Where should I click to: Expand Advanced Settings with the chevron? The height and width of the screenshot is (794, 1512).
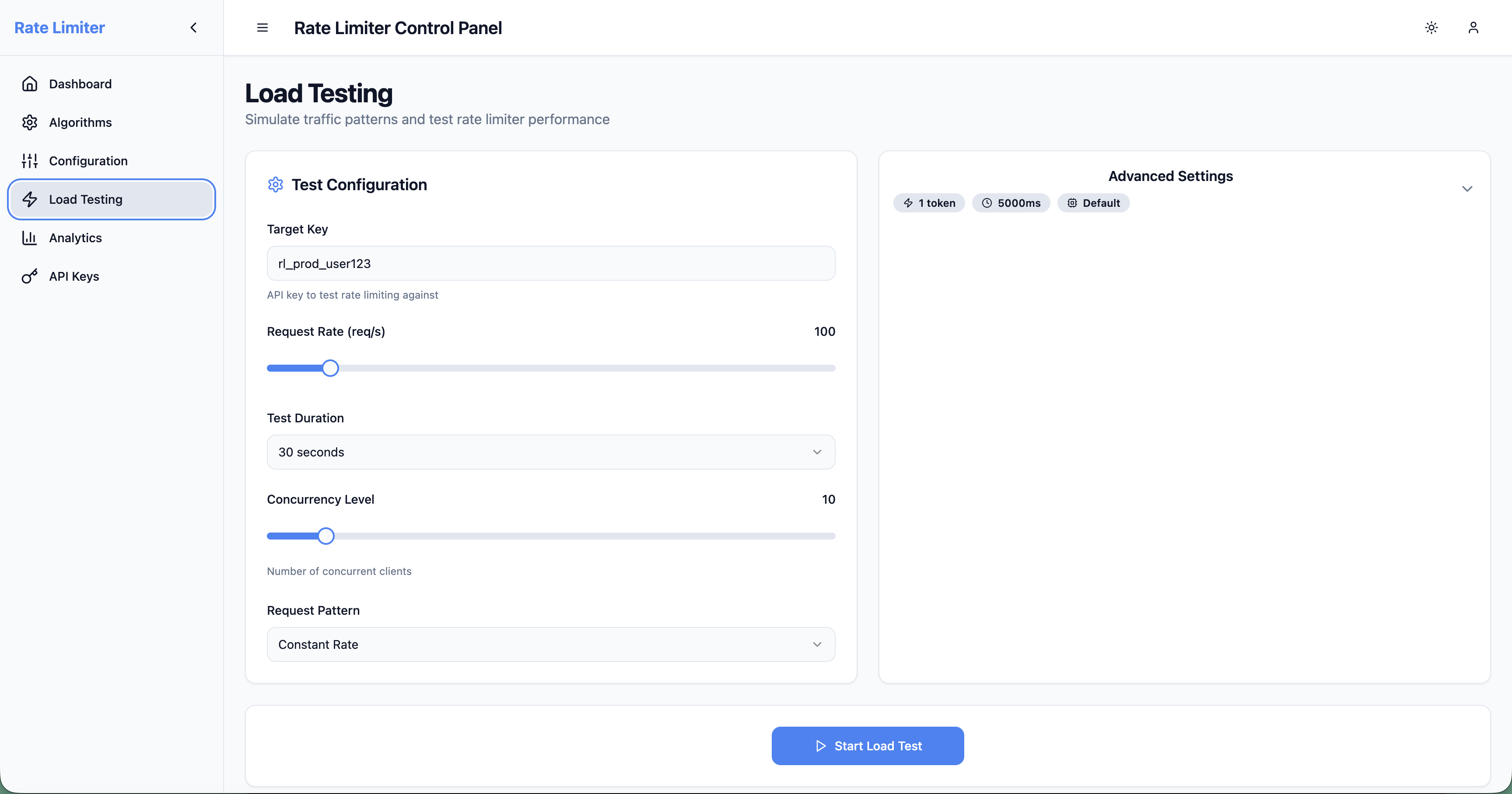point(1467,189)
